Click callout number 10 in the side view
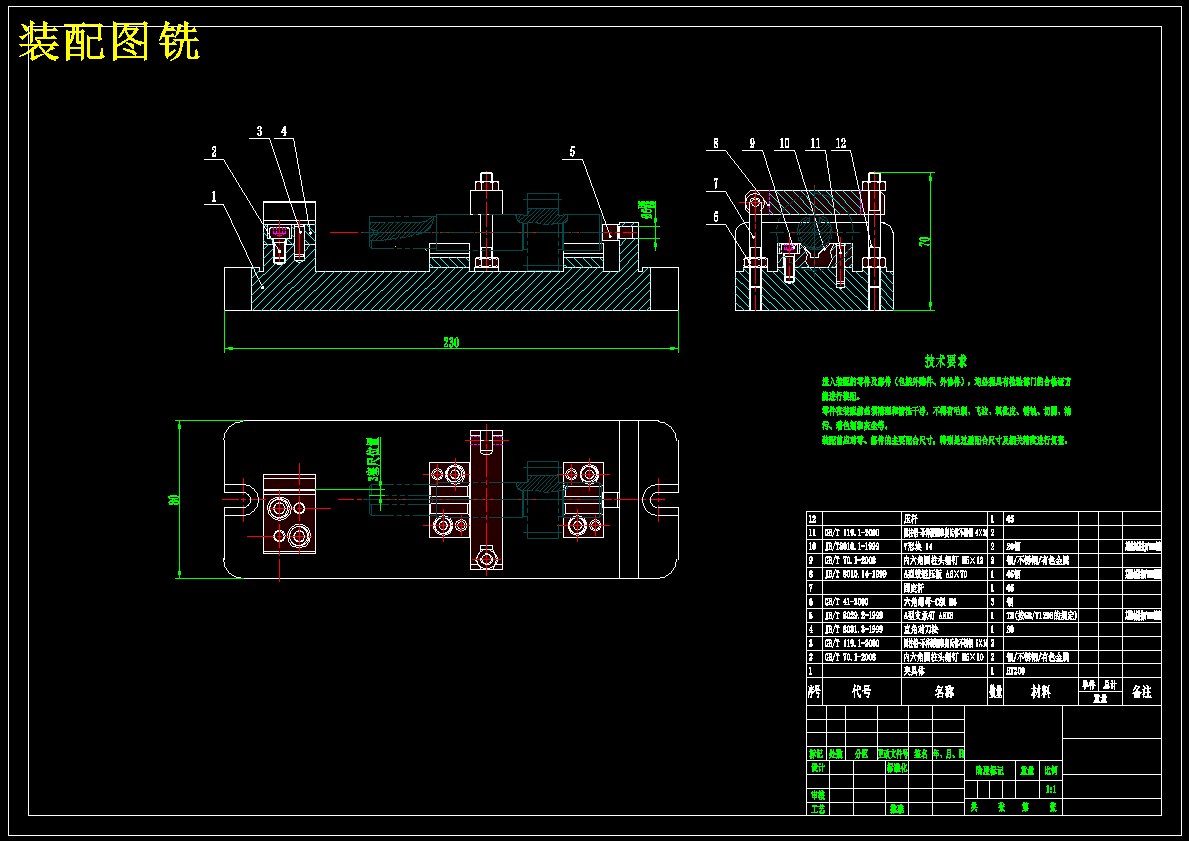1189x841 pixels. pos(784,143)
